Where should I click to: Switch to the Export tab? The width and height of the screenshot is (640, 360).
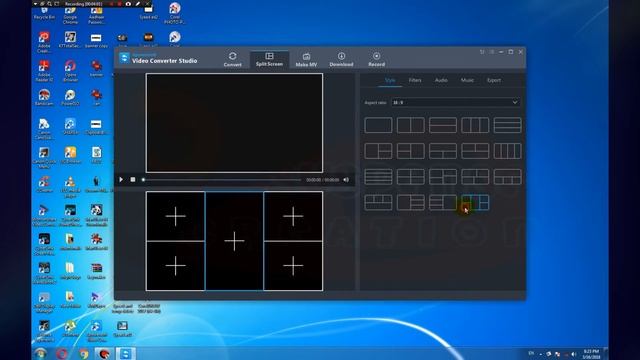(494, 80)
